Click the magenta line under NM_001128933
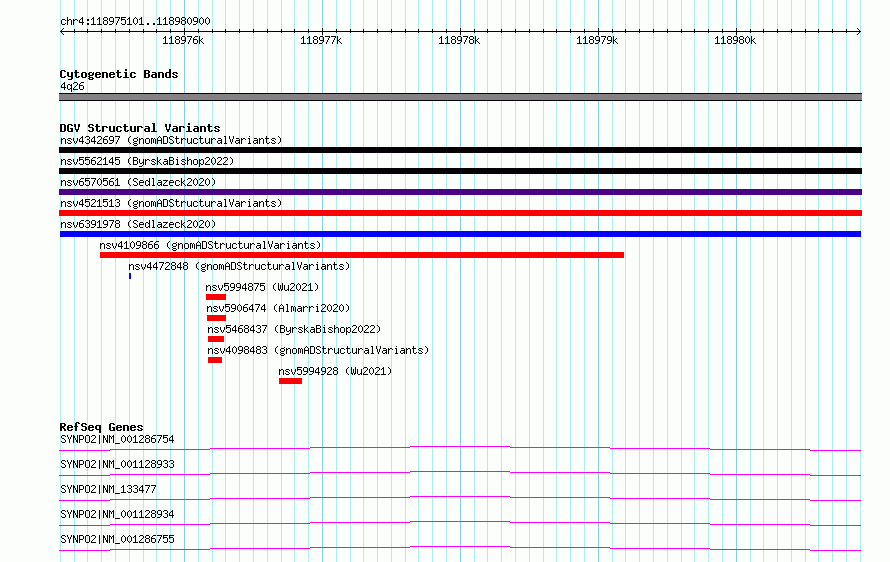 [460, 473]
